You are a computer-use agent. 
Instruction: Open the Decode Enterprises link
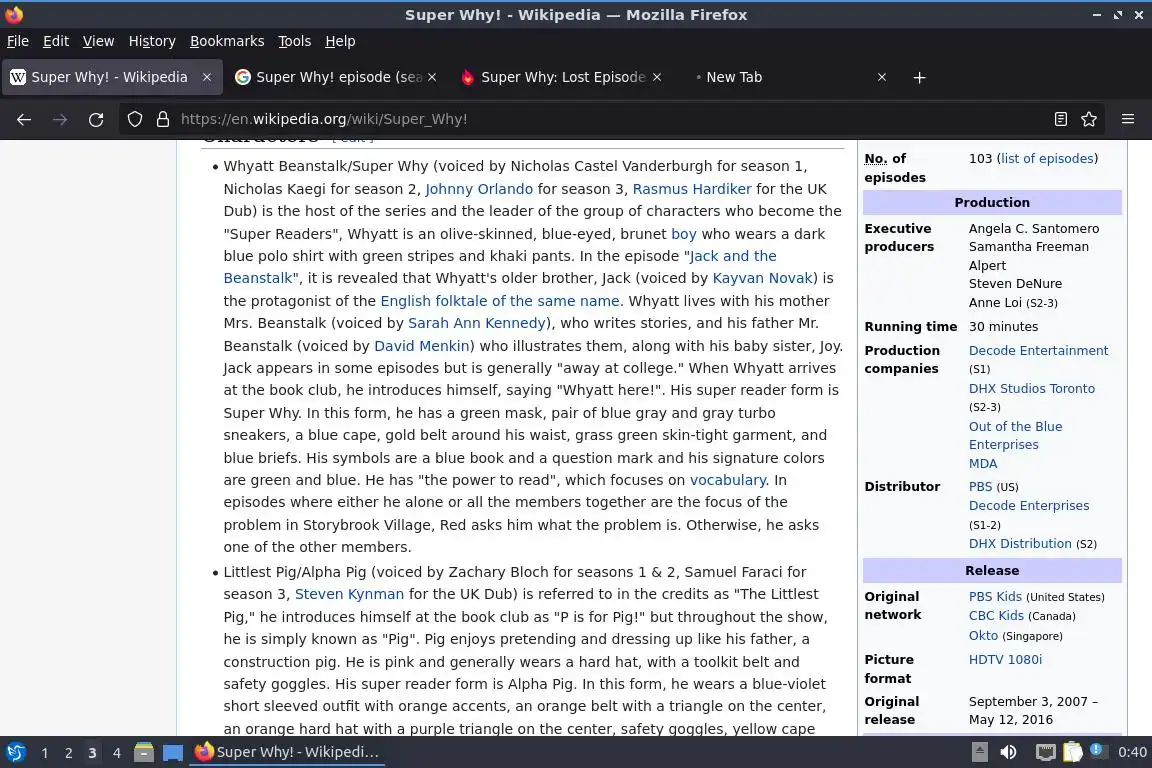(x=1029, y=506)
